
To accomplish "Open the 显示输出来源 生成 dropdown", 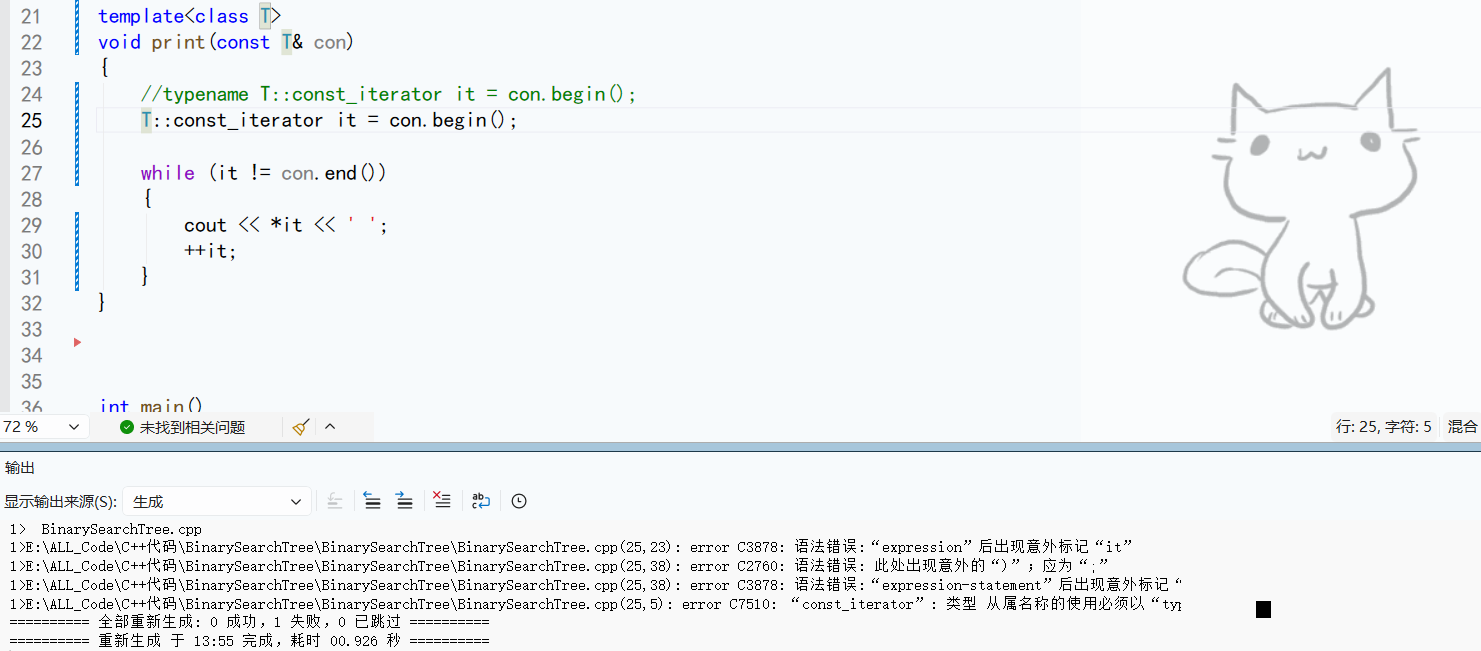I will tap(217, 501).
